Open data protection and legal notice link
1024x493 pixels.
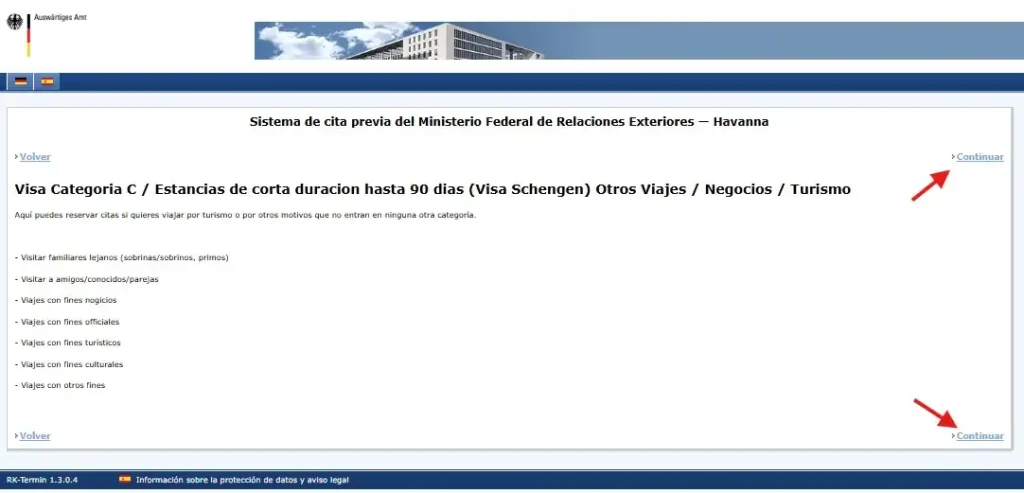[242, 480]
